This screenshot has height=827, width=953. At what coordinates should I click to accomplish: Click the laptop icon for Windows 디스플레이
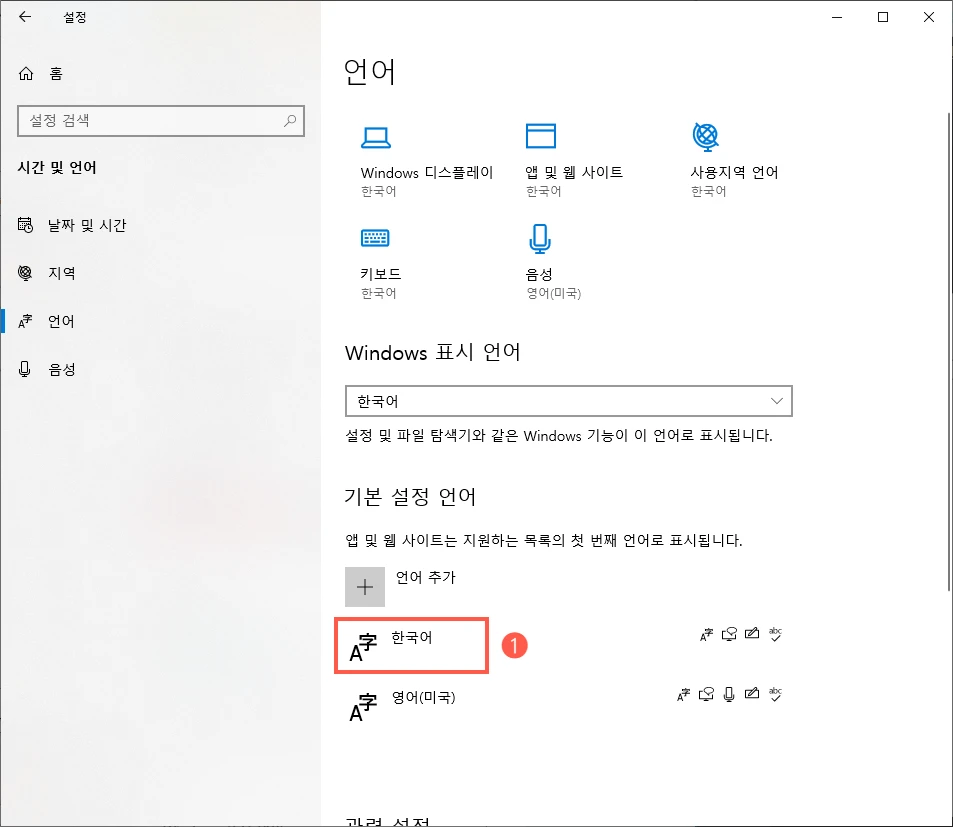pos(376,137)
